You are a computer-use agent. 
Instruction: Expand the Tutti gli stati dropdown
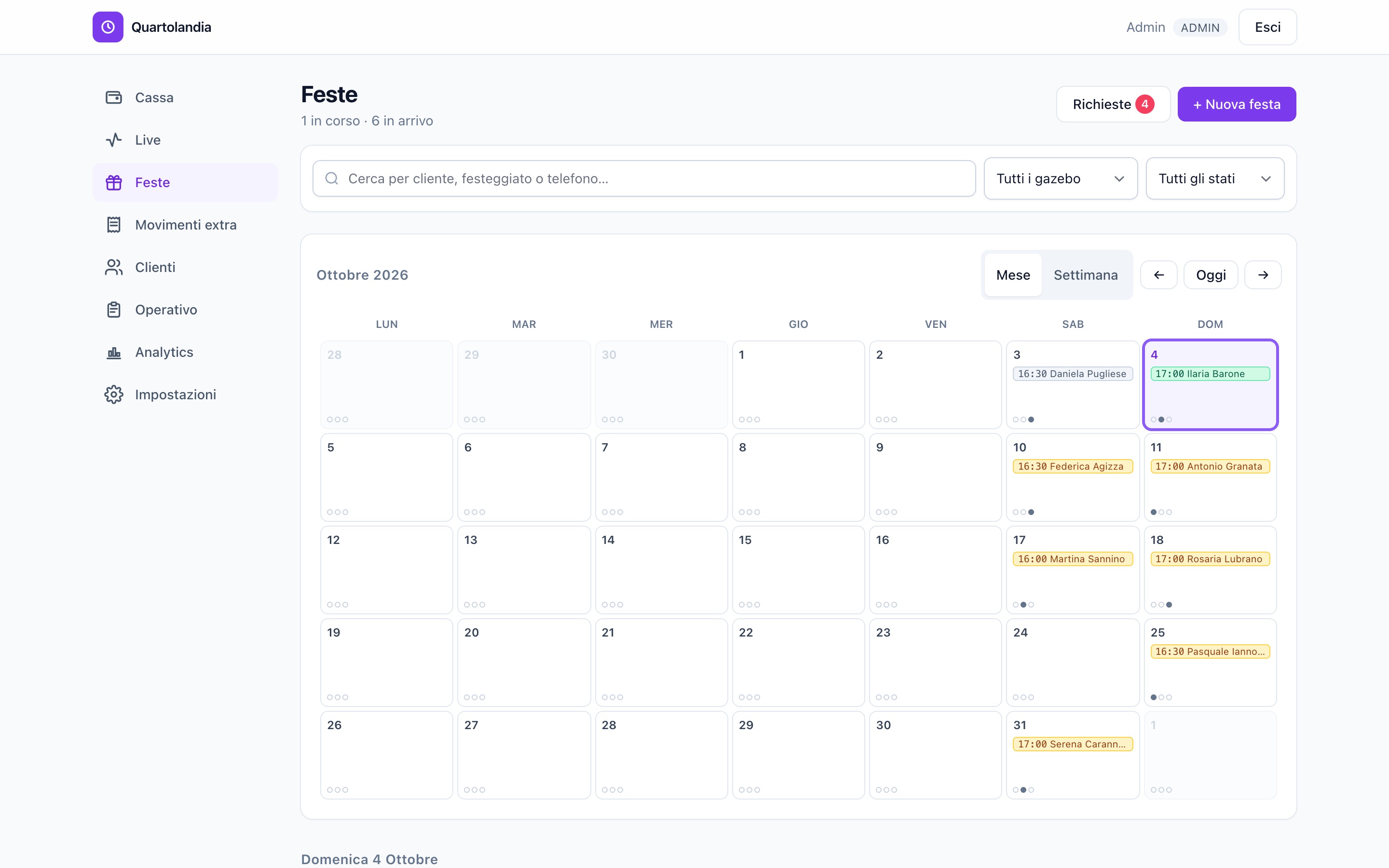(1215, 178)
